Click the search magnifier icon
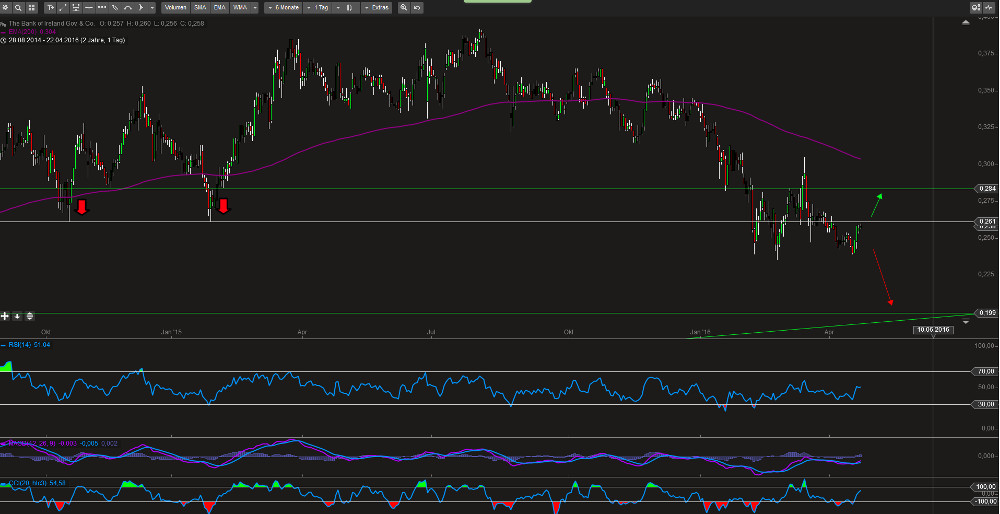This screenshot has height=514, width=1000. 18,8
